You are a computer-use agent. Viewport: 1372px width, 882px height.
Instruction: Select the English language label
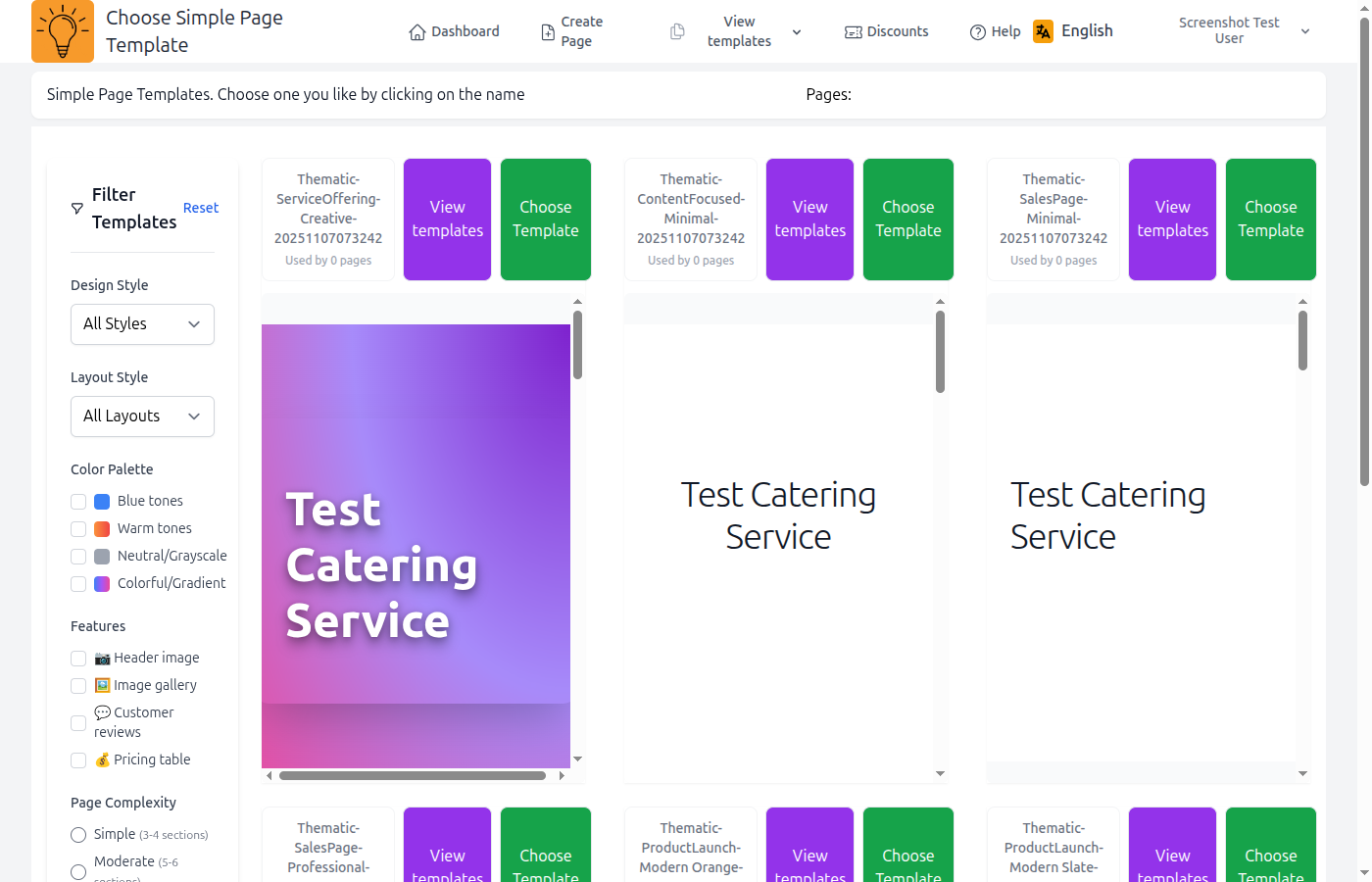pos(1087,31)
